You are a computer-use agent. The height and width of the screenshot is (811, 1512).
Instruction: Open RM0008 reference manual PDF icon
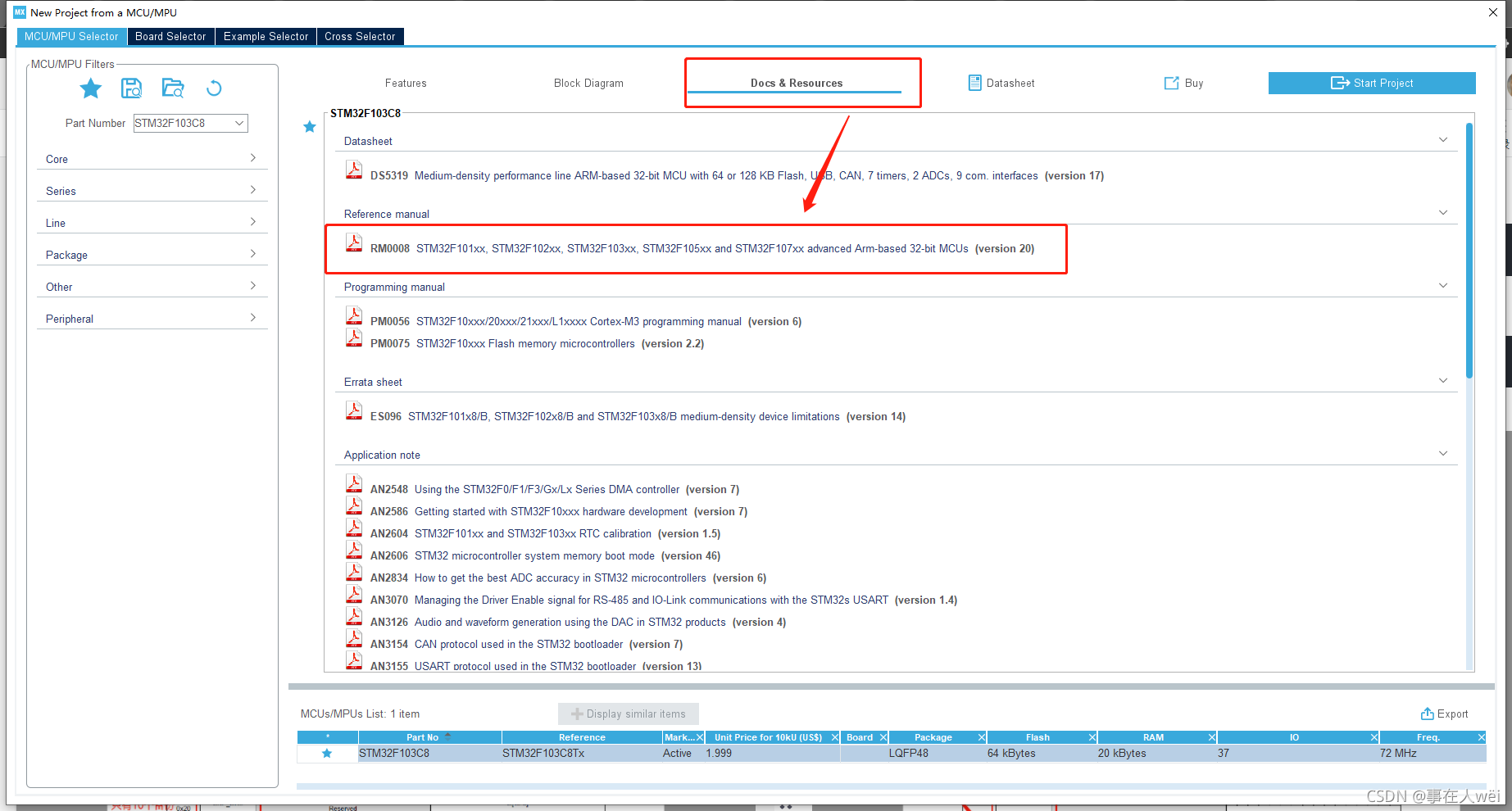click(354, 242)
